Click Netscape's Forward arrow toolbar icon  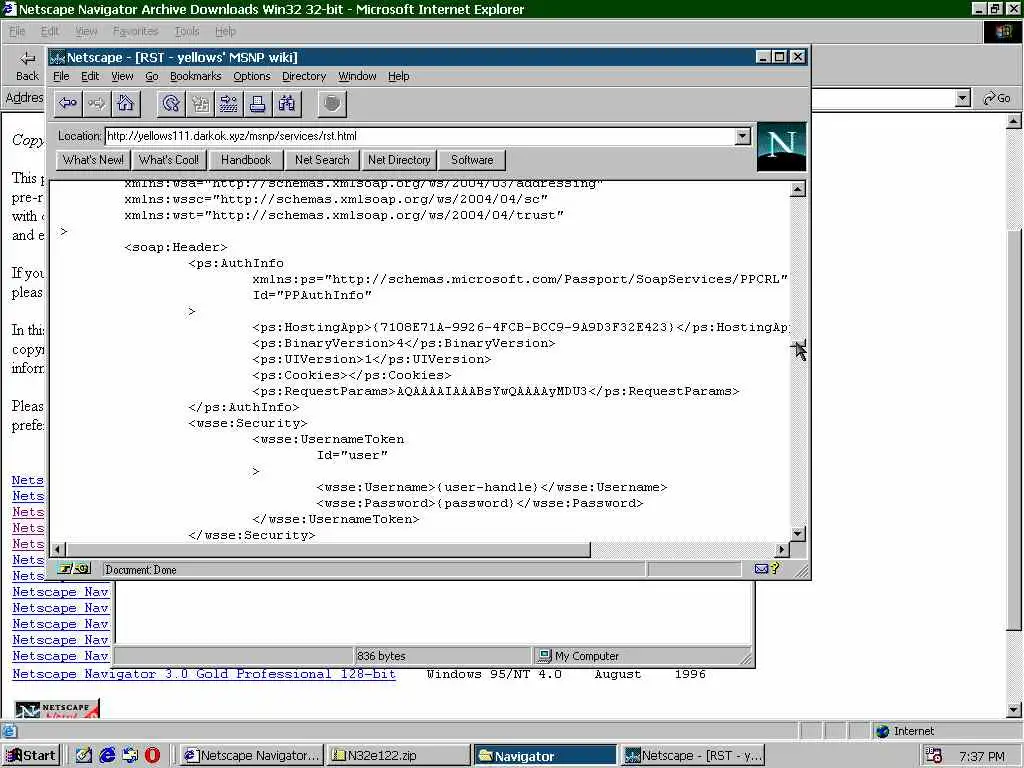click(97, 103)
